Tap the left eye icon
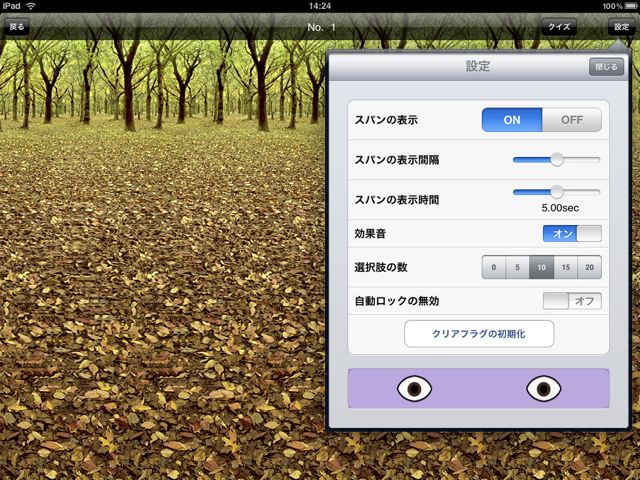 pyautogui.click(x=414, y=388)
